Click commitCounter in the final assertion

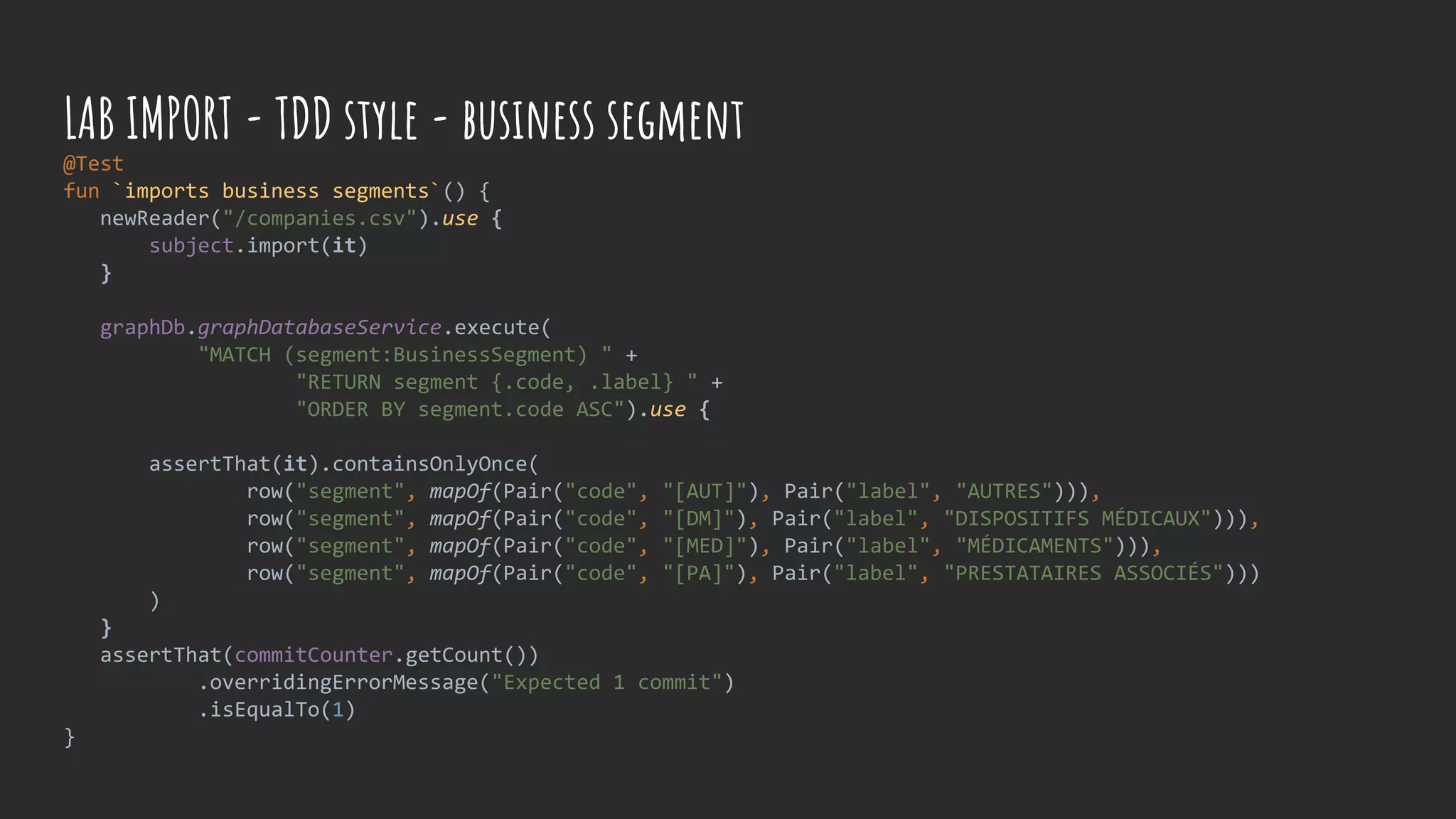tap(314, 655)
